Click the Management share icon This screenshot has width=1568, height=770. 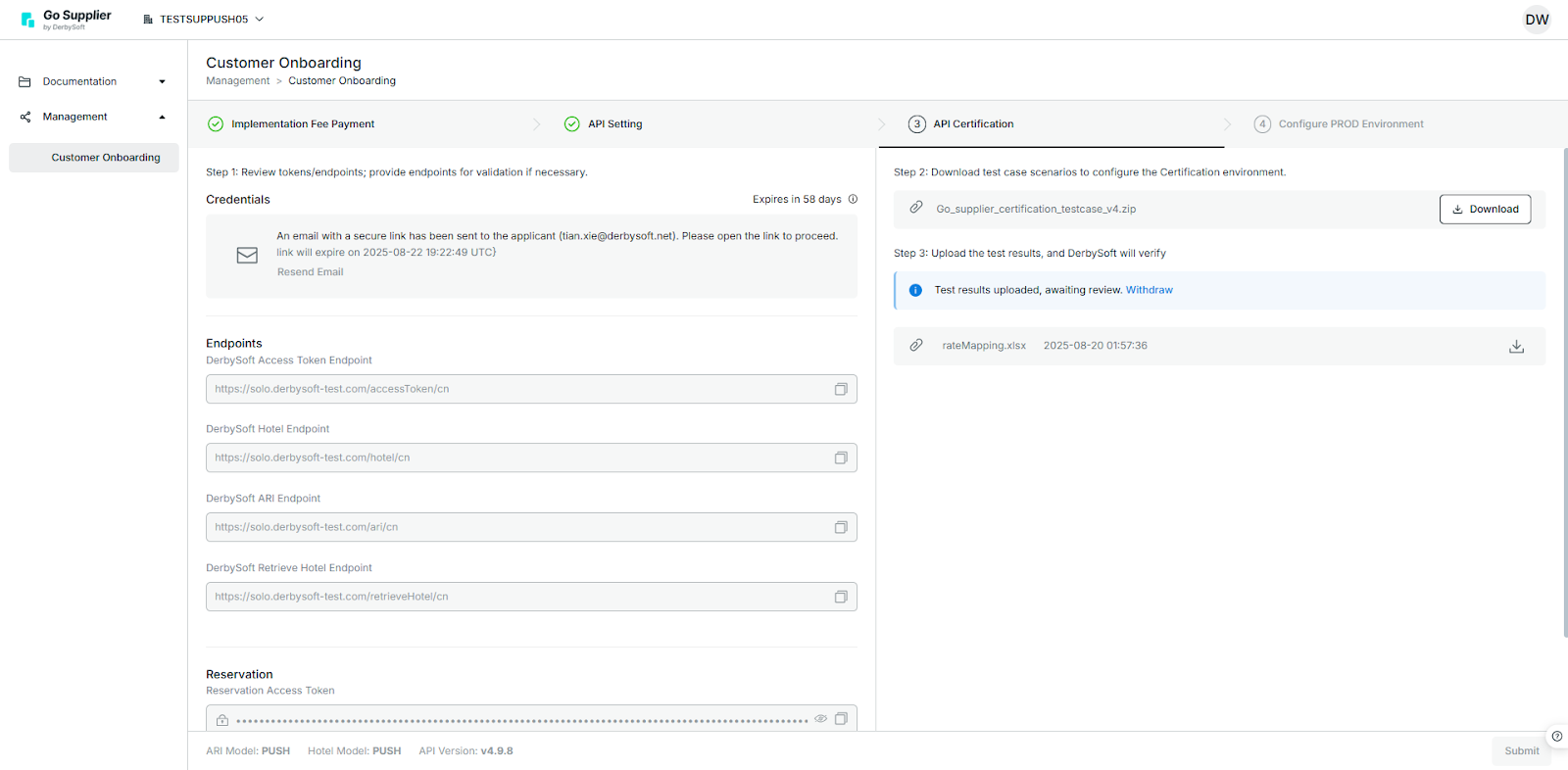(x=24, y=117)
